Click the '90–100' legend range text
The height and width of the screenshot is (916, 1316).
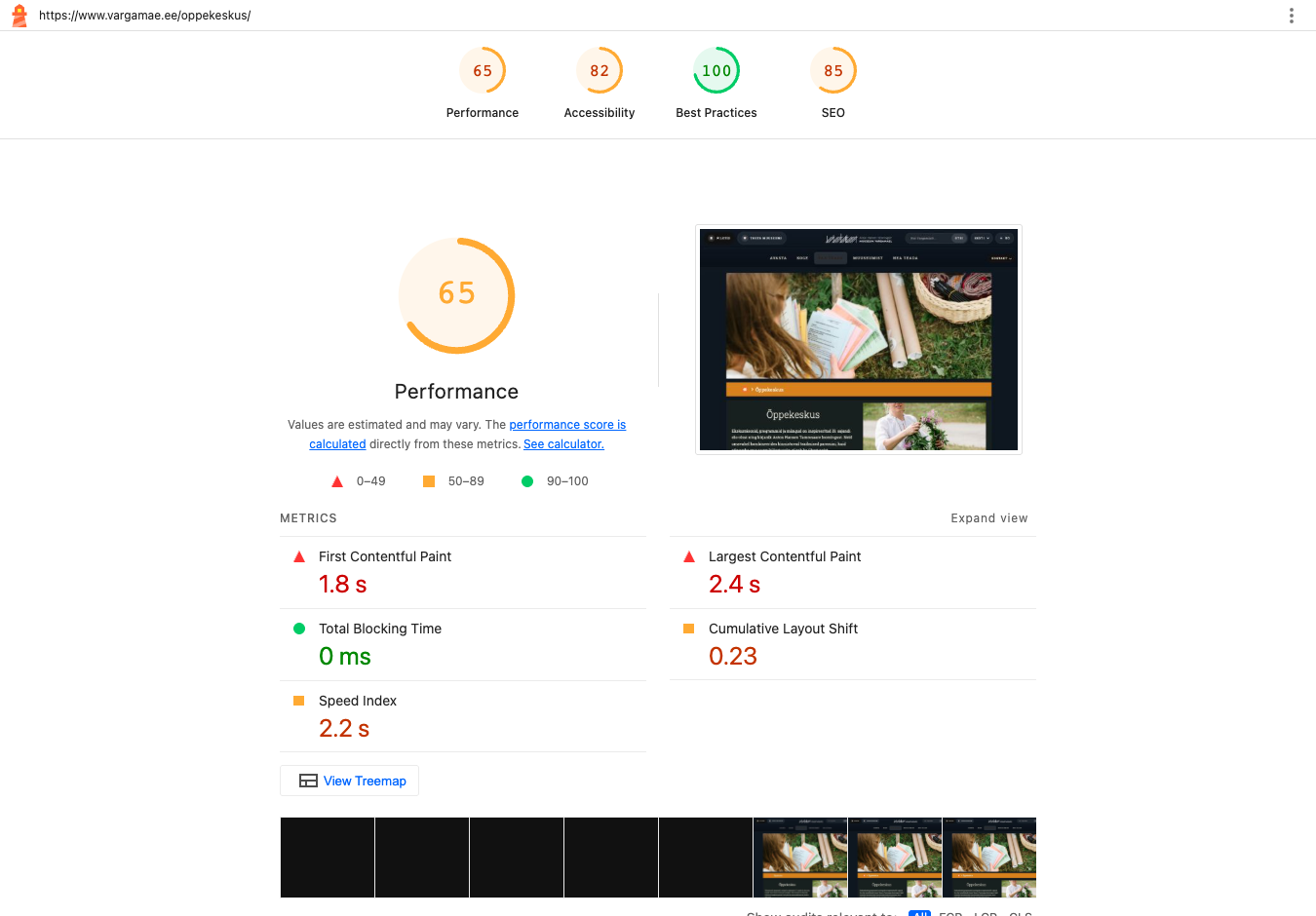pos(567,481)
